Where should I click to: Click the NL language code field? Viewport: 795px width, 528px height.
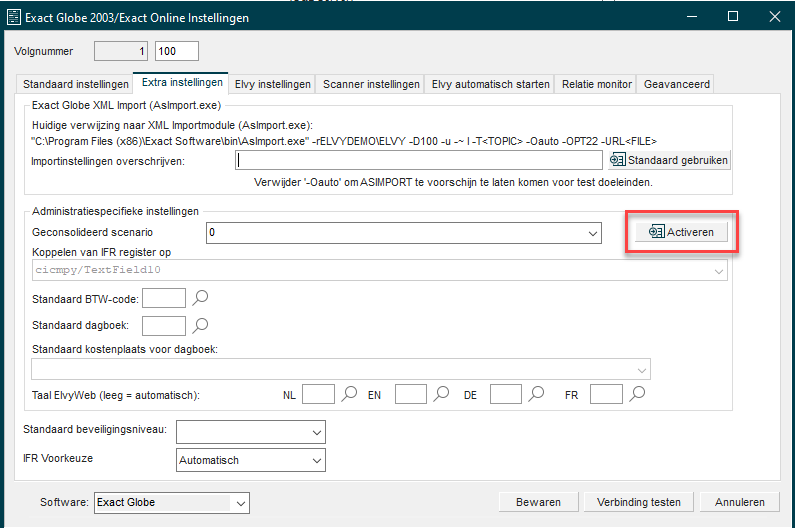click(x=318, y=394)
